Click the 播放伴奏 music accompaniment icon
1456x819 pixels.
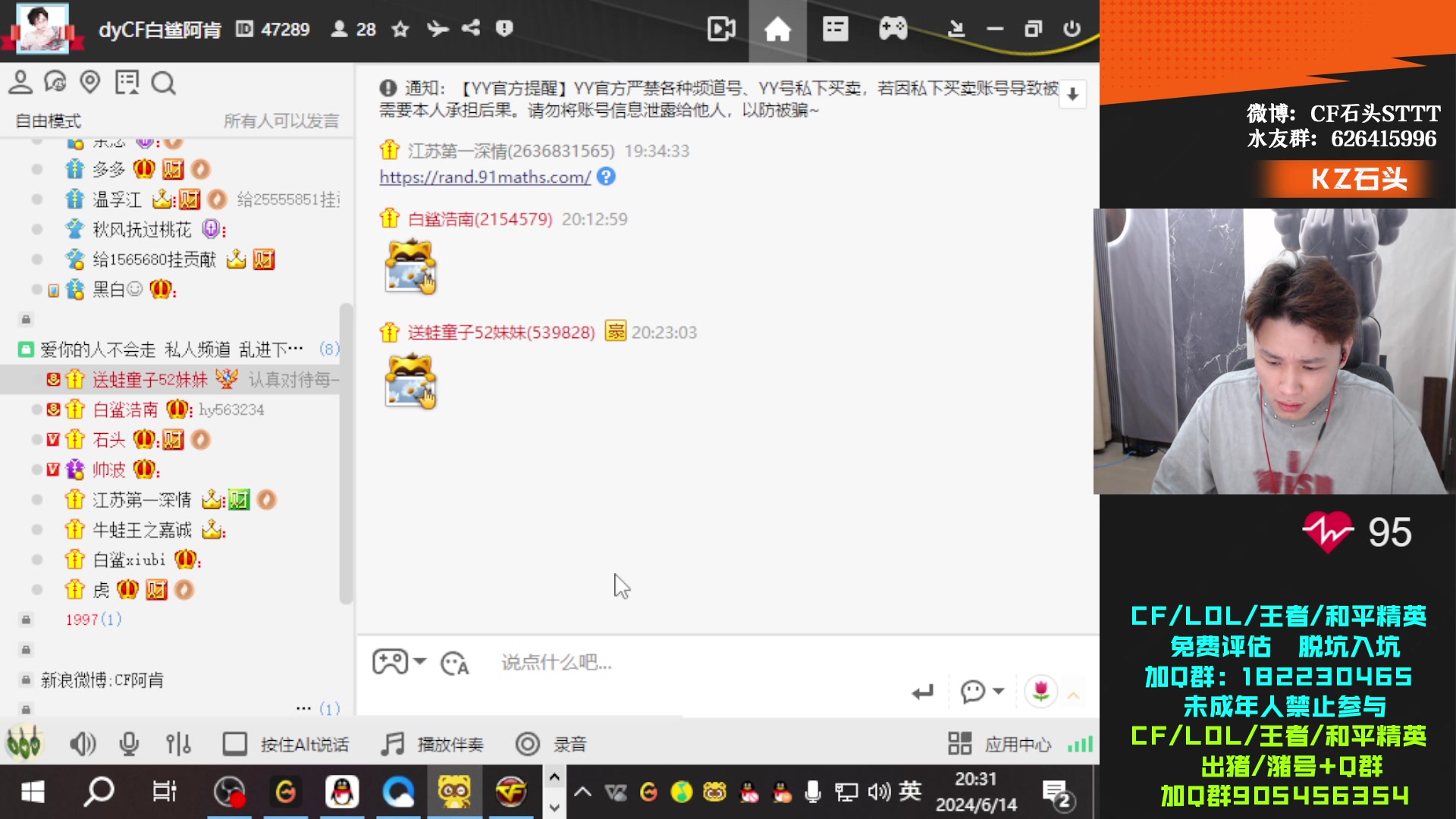point(394,743)
